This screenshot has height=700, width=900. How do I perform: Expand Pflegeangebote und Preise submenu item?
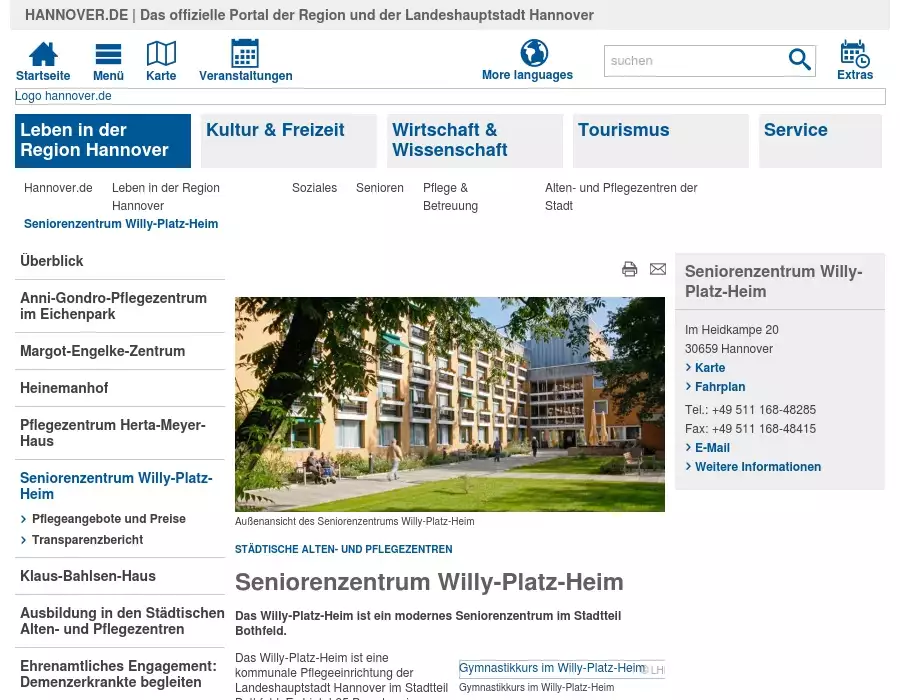[108, 519]
